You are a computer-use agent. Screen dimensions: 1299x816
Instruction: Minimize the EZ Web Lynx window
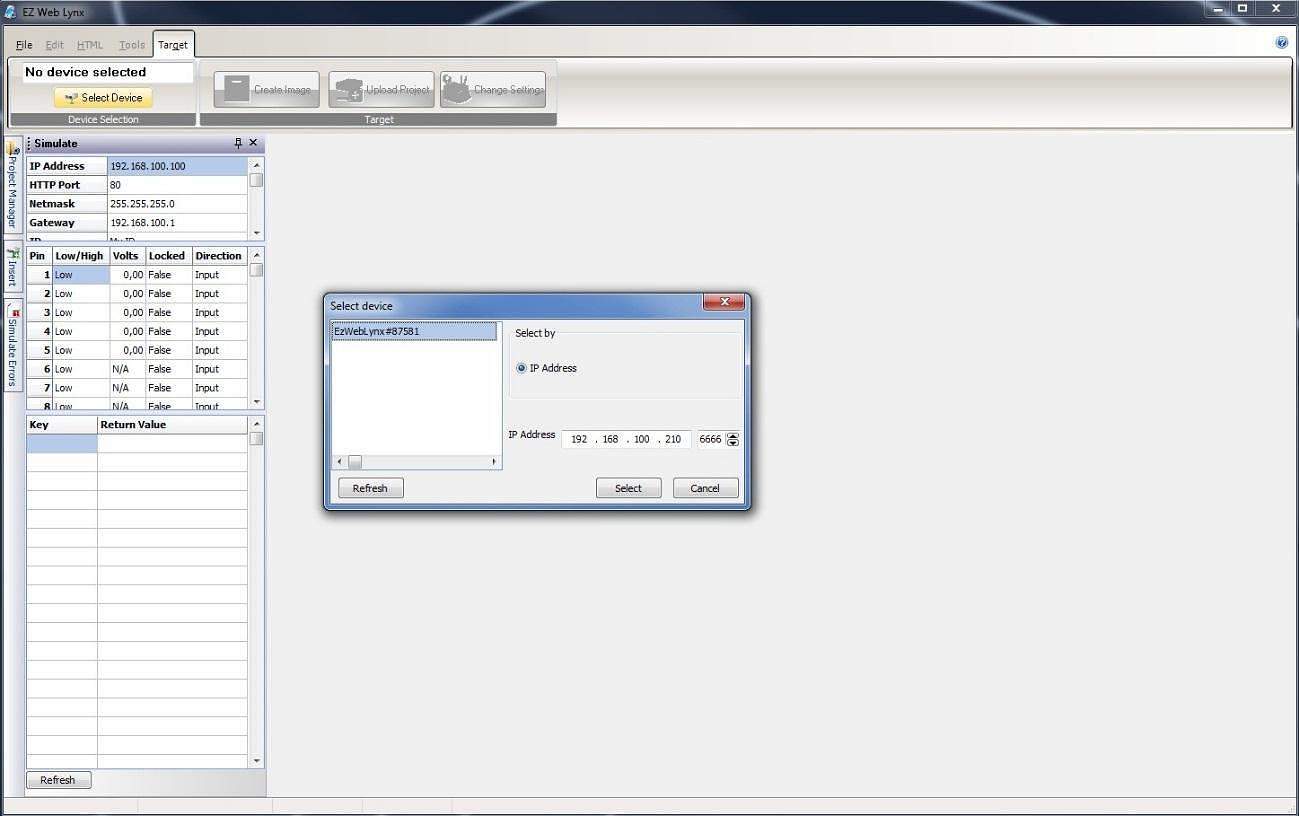pos(1217,8)
